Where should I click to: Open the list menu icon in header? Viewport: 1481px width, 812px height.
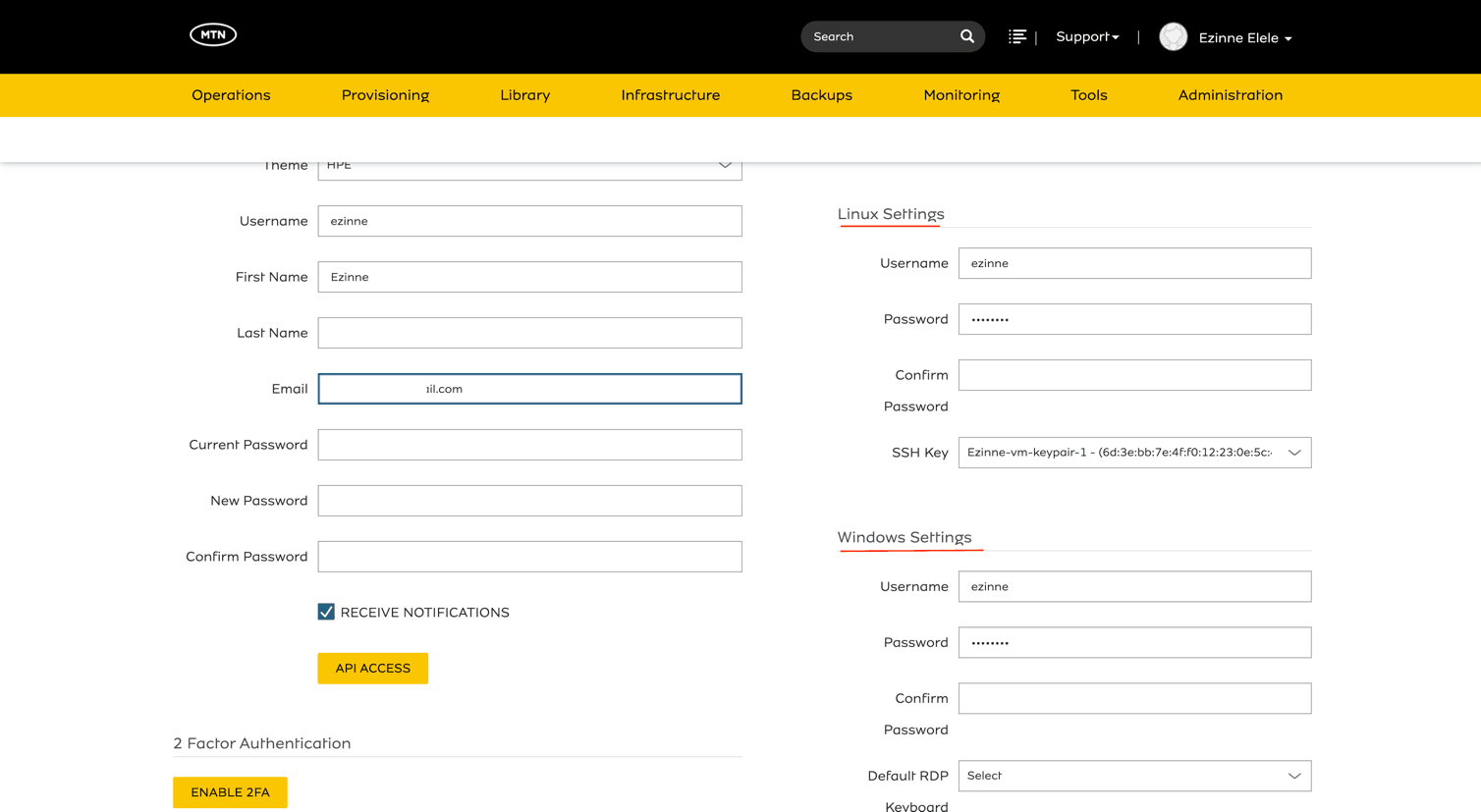tap(1017, 36)
